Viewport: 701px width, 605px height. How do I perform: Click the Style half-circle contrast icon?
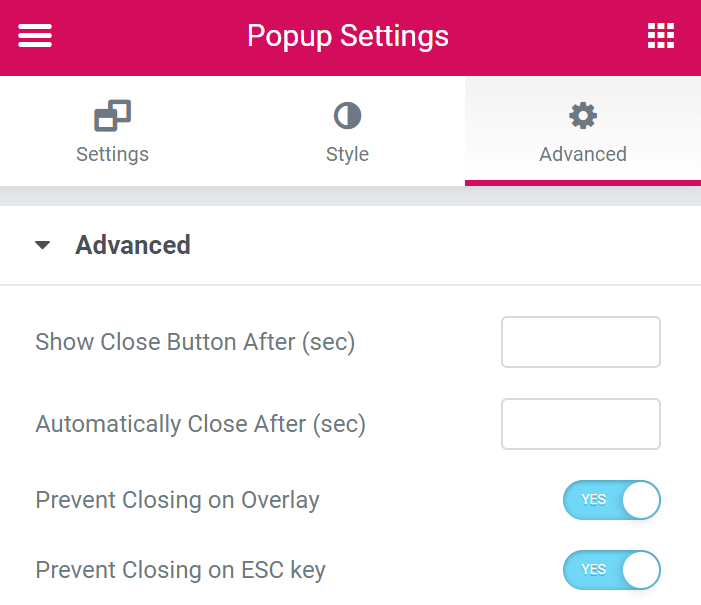pyautogui.click(x=347, y=115)
